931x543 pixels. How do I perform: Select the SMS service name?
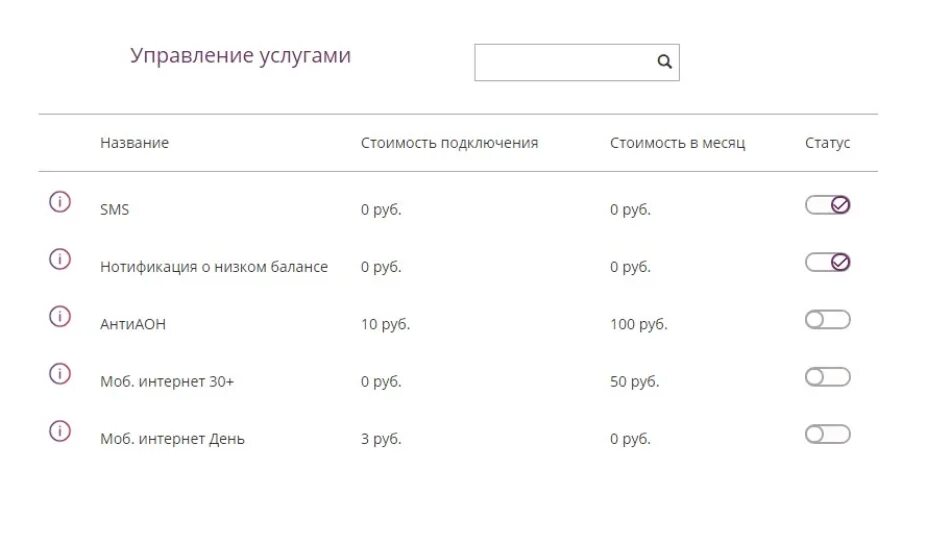[115, 209]
